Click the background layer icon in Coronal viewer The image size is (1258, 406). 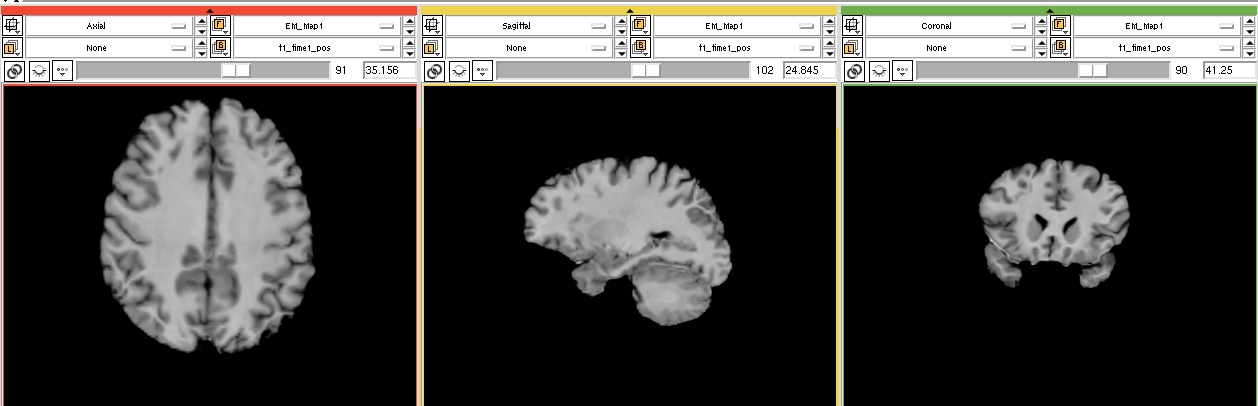tap(1060, 47)
